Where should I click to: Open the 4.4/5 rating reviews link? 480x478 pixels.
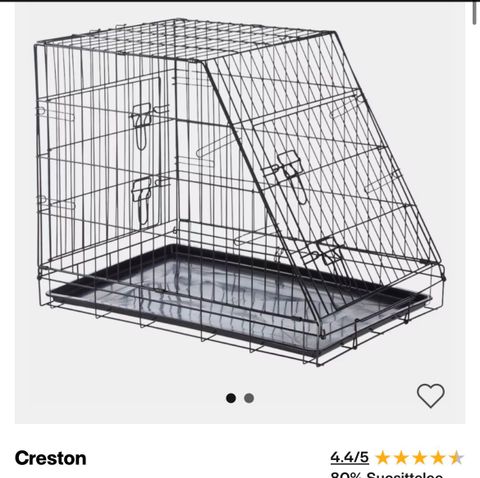(x=350, y=457)
